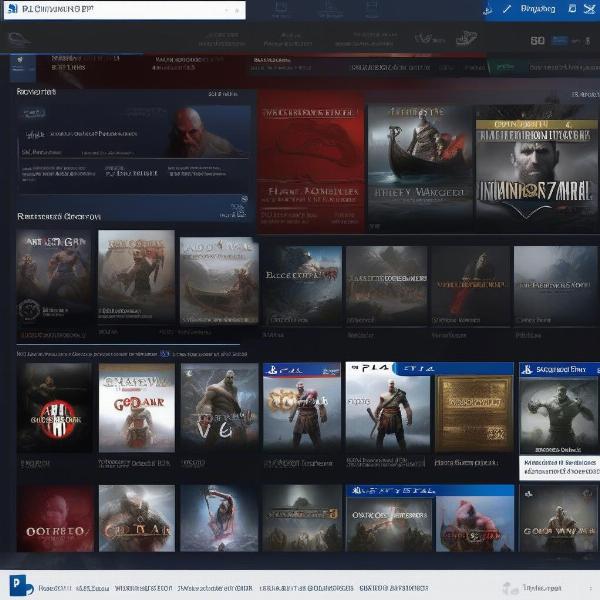Open the bottom-row cover with the gold logo
The height and width of the screenshot is (600, 600).
(137, 518)
